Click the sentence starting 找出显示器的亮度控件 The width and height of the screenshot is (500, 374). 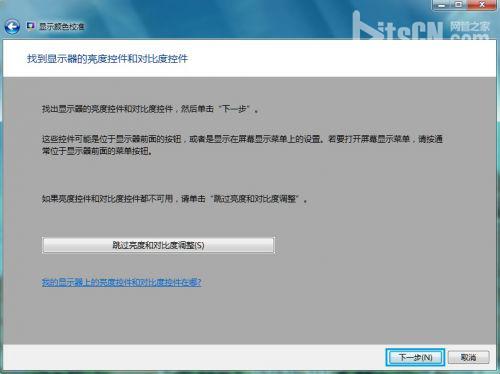tap(150, 109)
